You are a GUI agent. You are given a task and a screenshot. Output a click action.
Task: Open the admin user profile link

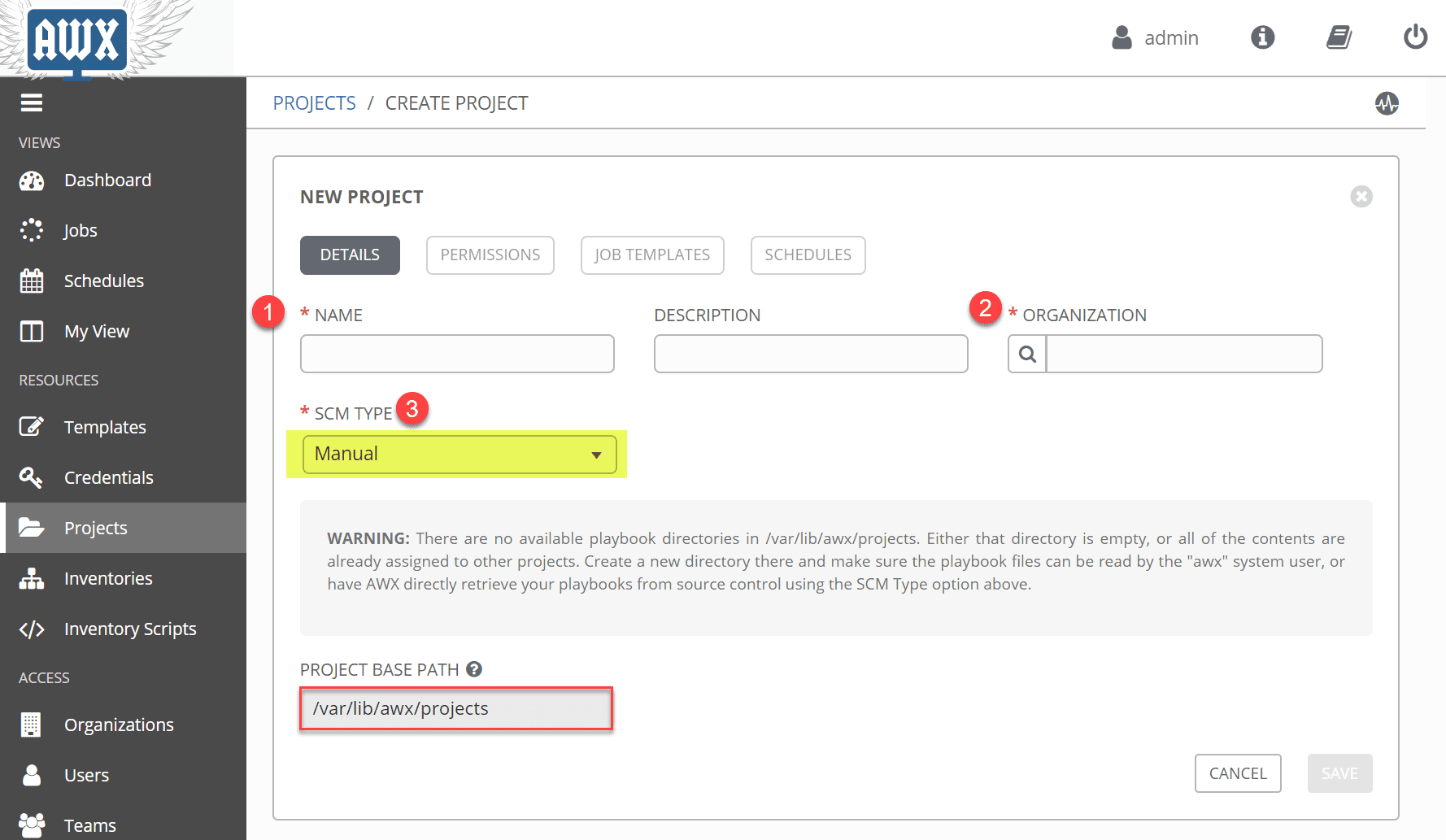click(x=1156, y=38)
